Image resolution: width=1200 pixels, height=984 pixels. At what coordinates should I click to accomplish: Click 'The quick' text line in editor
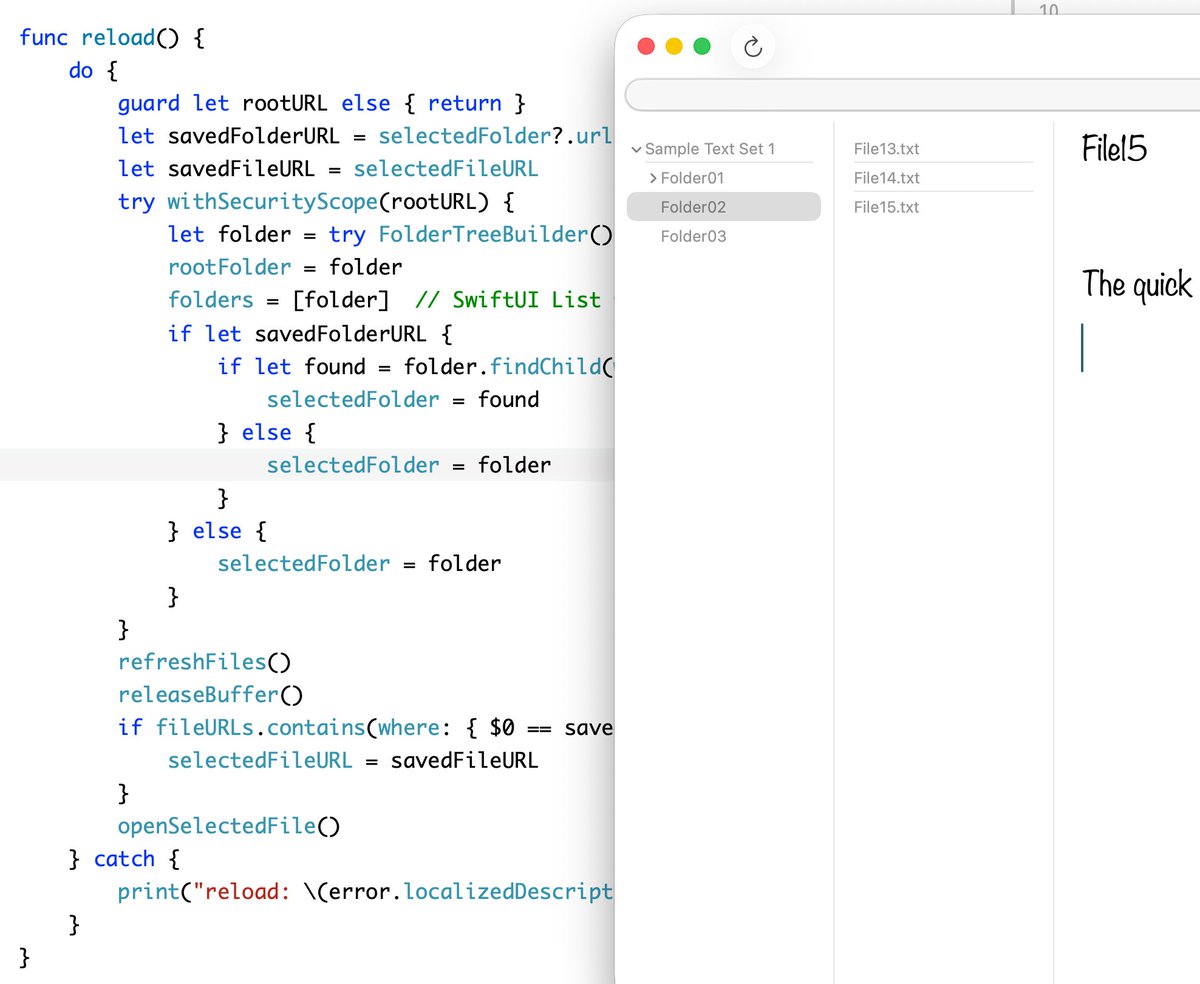click(1137, 285)
